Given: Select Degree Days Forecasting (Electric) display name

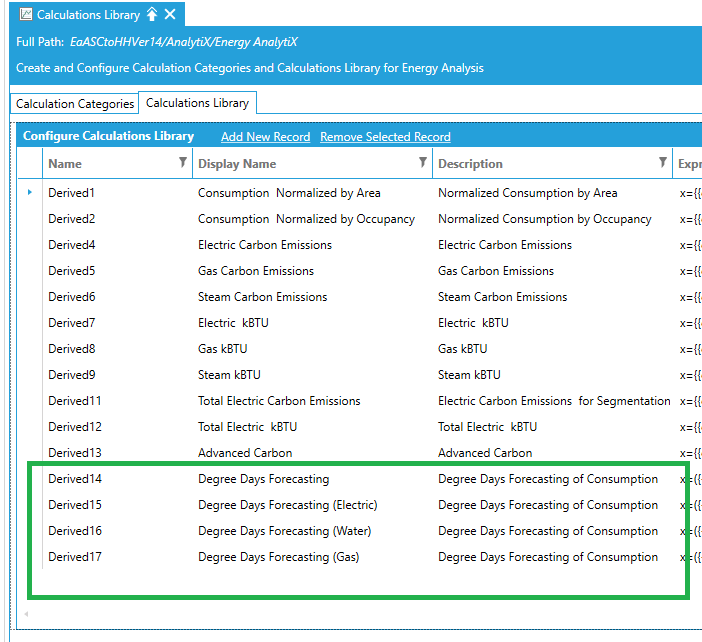Looking at the screenshot, I should pos(288,505).
